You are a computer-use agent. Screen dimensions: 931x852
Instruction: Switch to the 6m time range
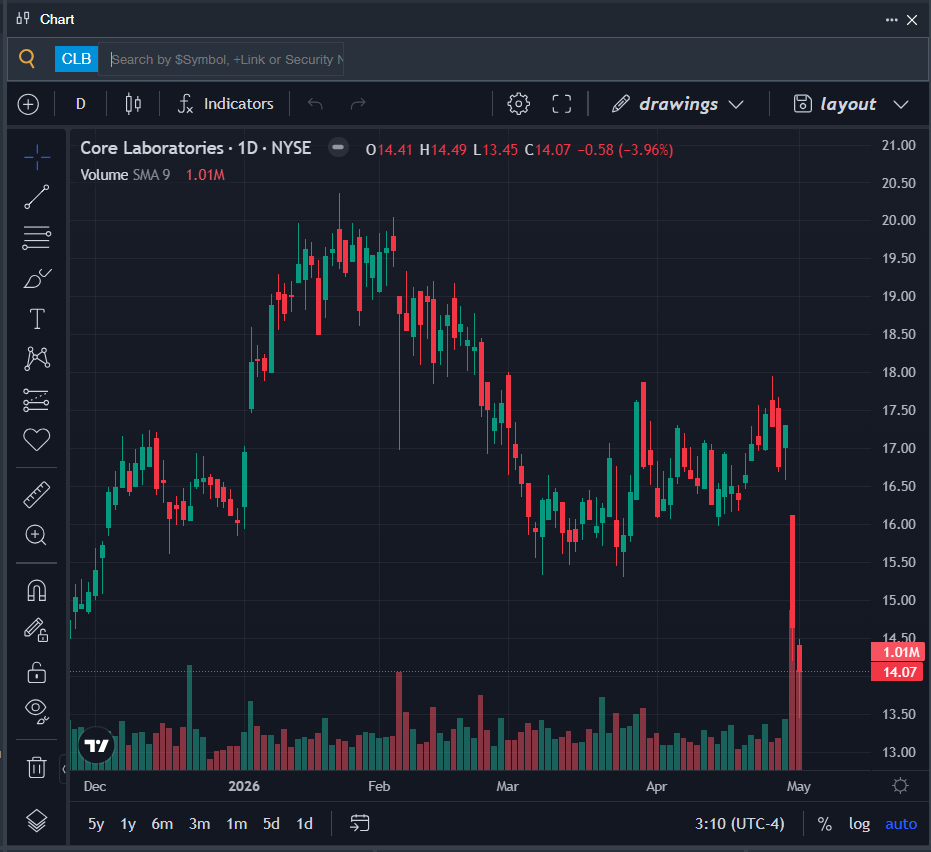coord(162,824)
